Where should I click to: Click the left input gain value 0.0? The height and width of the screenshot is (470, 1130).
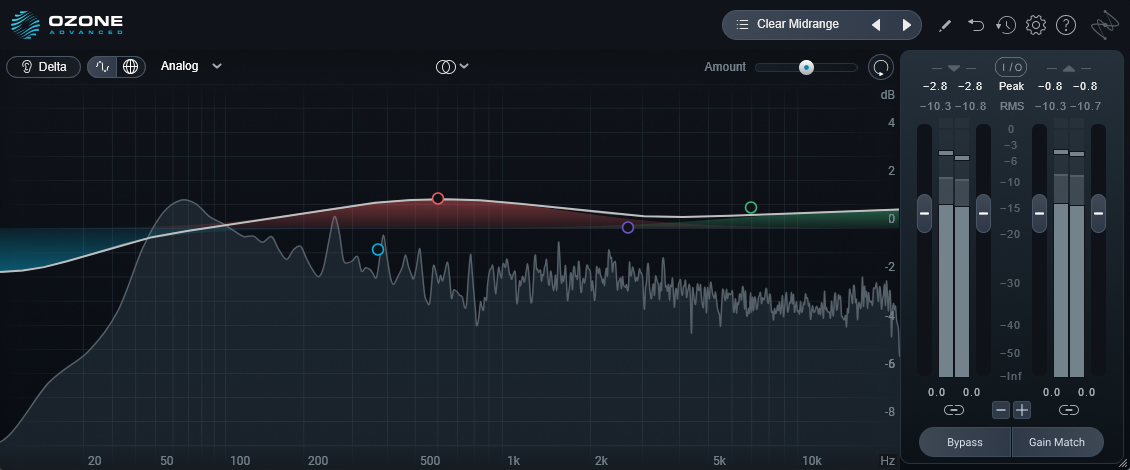coord(936,392)
